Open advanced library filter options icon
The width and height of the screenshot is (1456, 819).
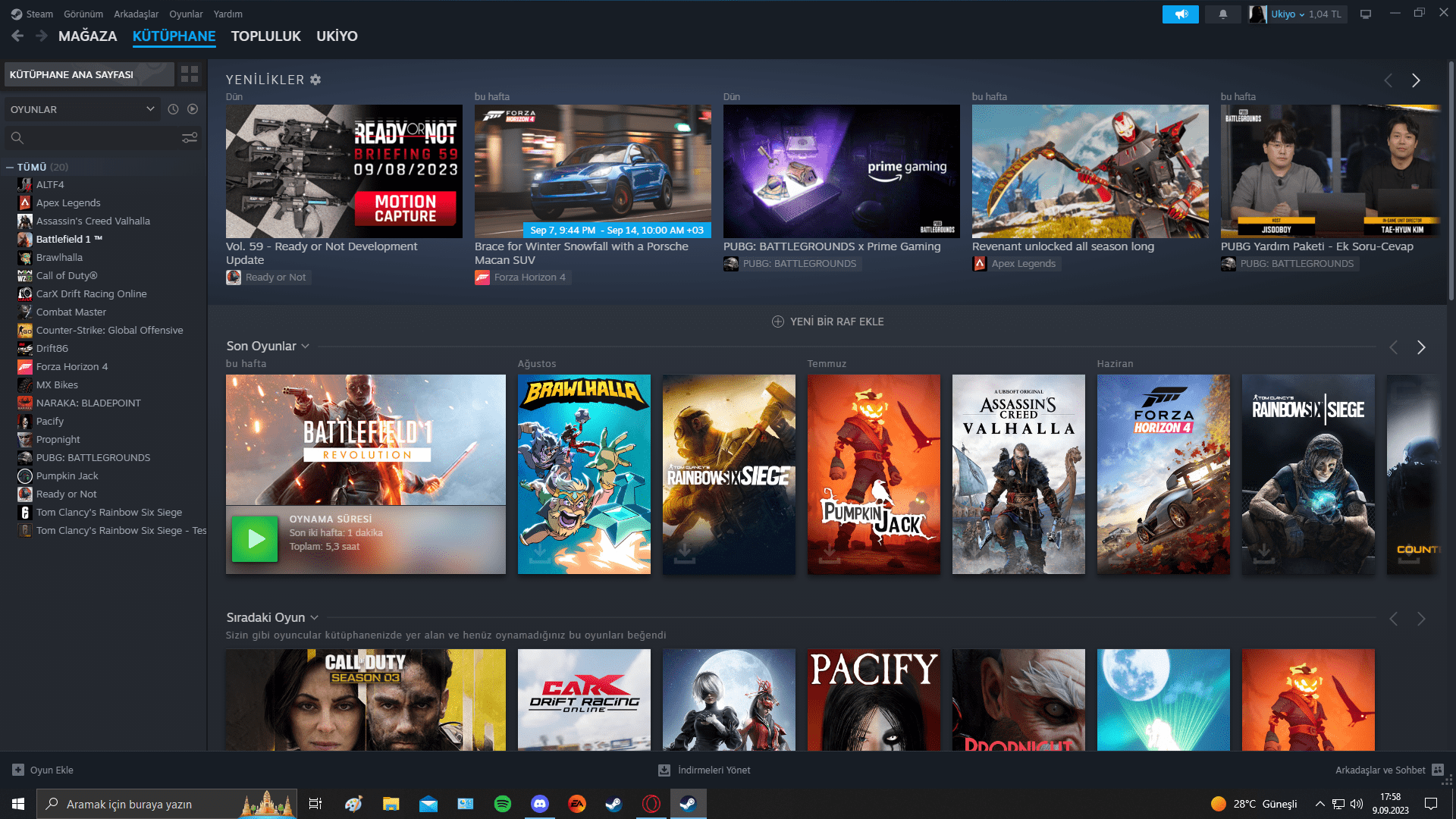click(190, 137)
